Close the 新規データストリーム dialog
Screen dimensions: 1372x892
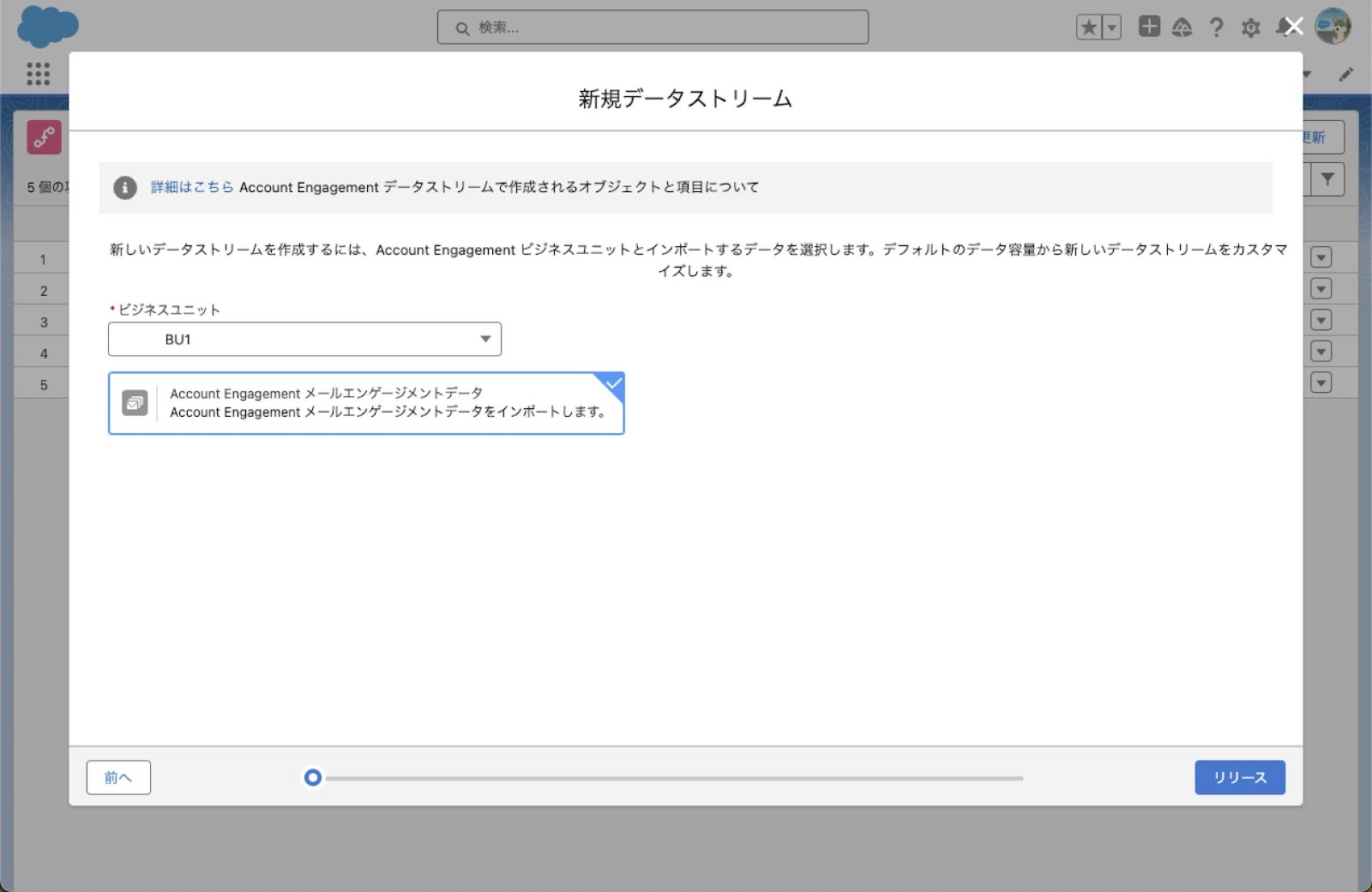1294,27
